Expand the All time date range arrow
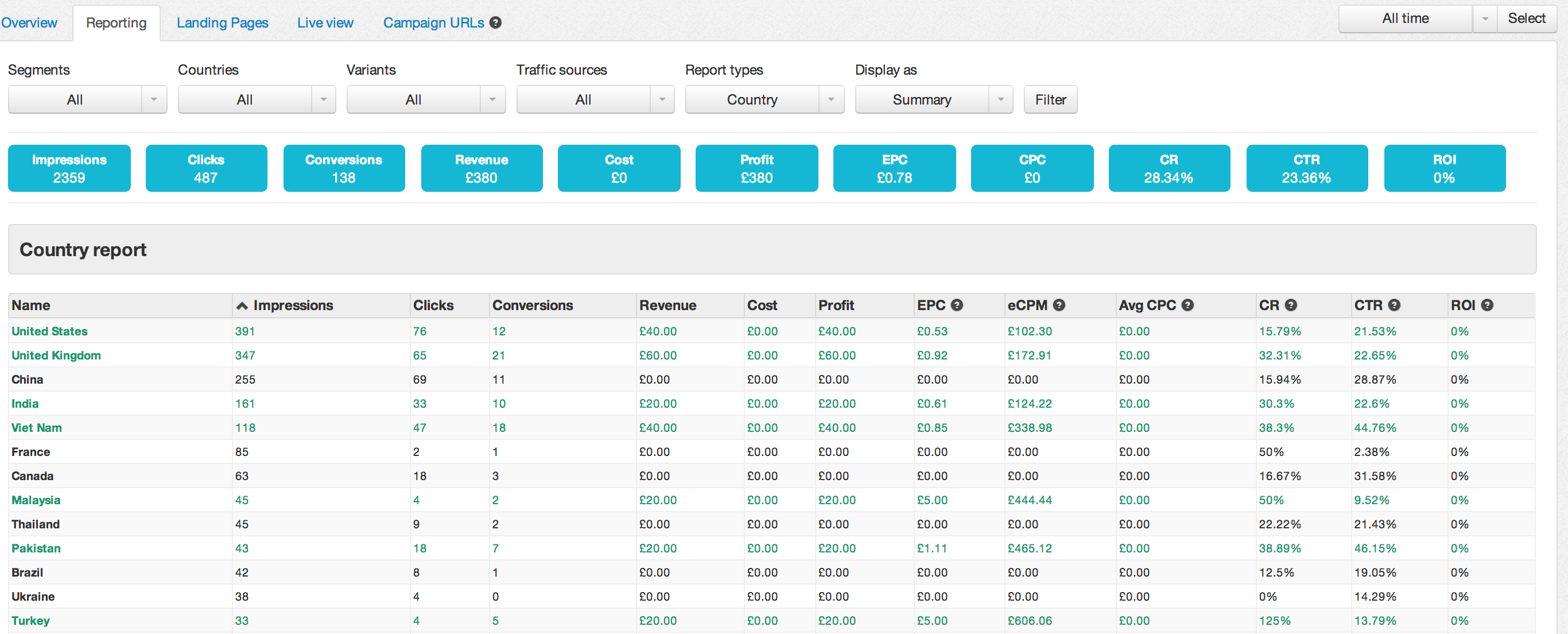Viewport: 1568px width, 634px height. (1485, 18)
